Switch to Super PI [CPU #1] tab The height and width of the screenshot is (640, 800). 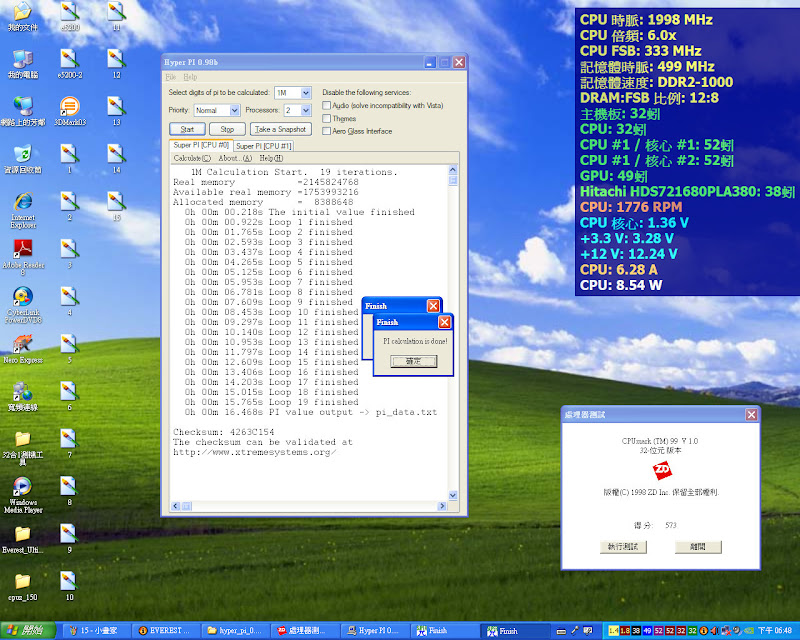pyautogui.click(x=264, y=146)
